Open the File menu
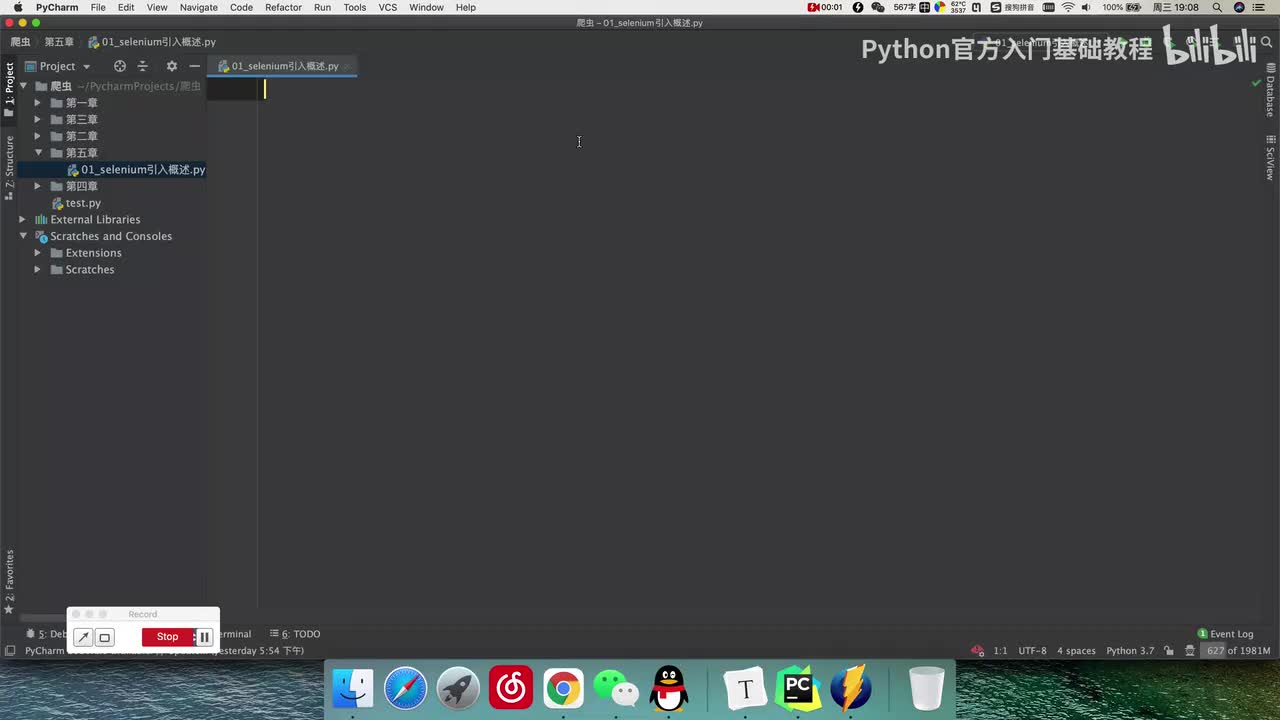 pos(98,7)
